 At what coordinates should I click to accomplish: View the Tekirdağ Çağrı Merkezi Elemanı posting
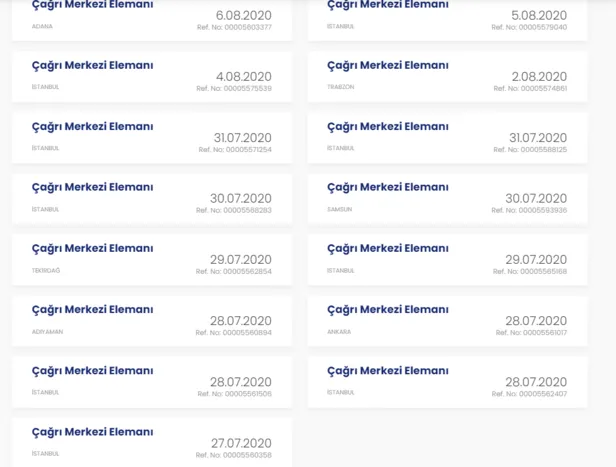(x=92, y=249)
